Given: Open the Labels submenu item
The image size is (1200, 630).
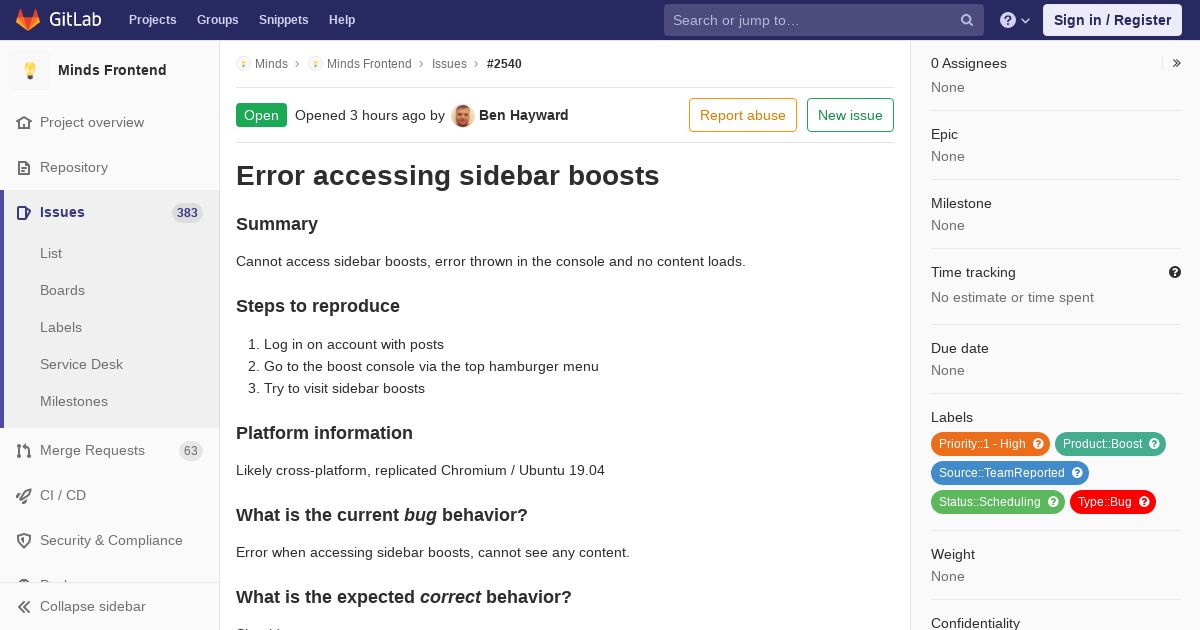Looking at the screenshot, I should (61, 328).
